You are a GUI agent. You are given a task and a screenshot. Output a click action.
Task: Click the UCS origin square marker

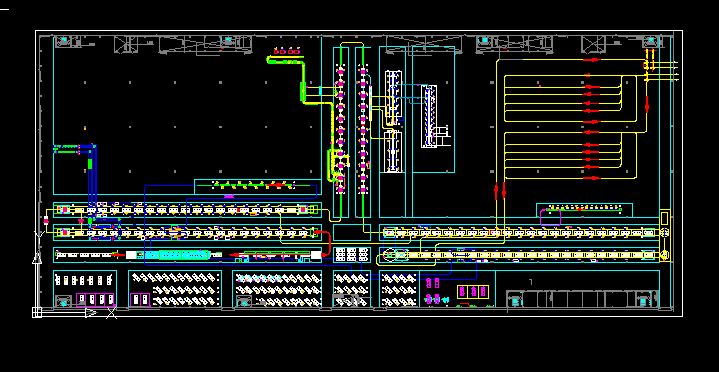click(x=37, y=313)
